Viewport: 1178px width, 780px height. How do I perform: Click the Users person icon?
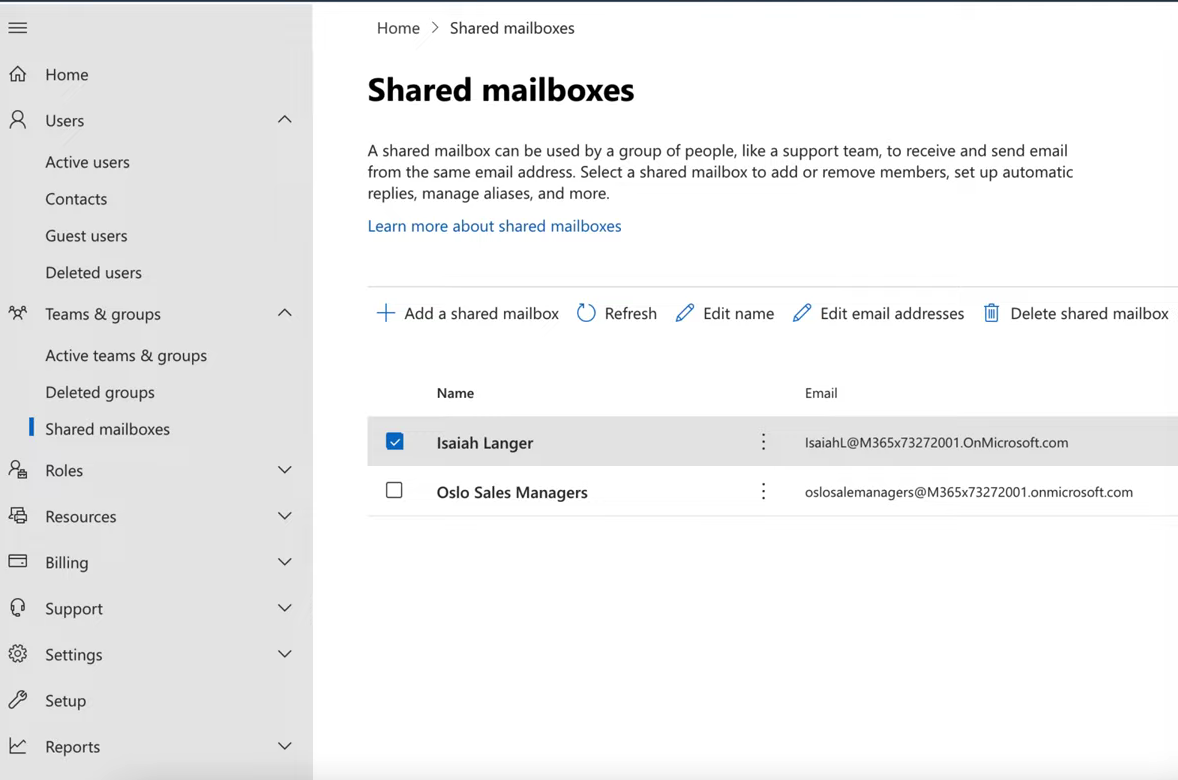click(x=18, y=119)
